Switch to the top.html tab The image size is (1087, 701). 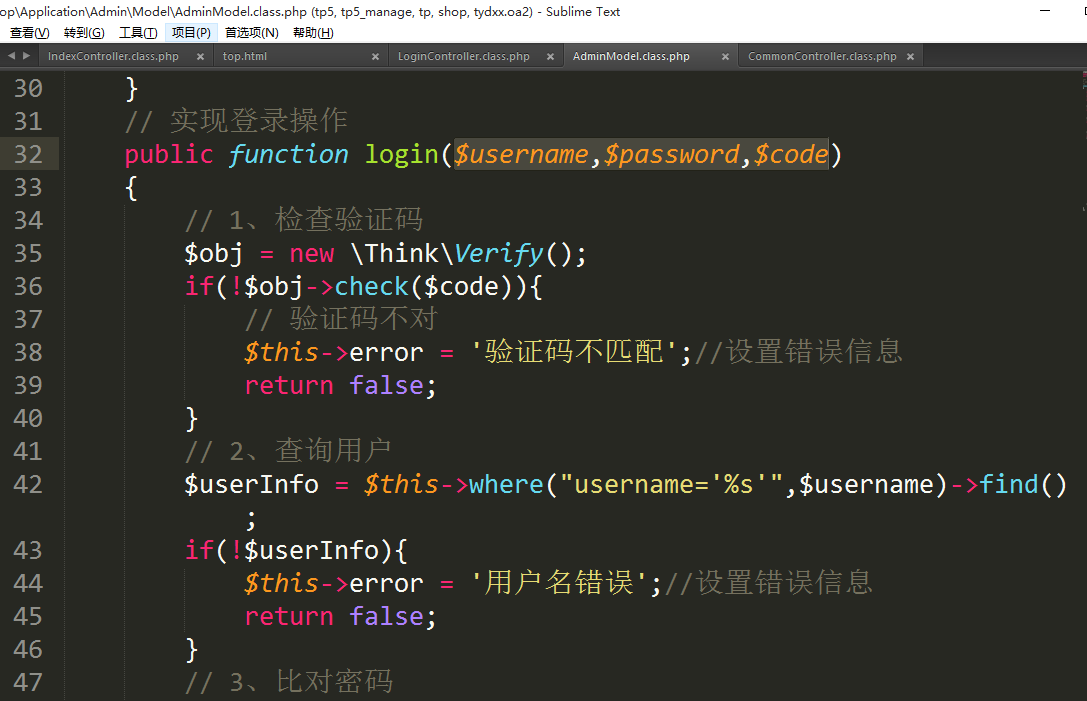point(245,57)
